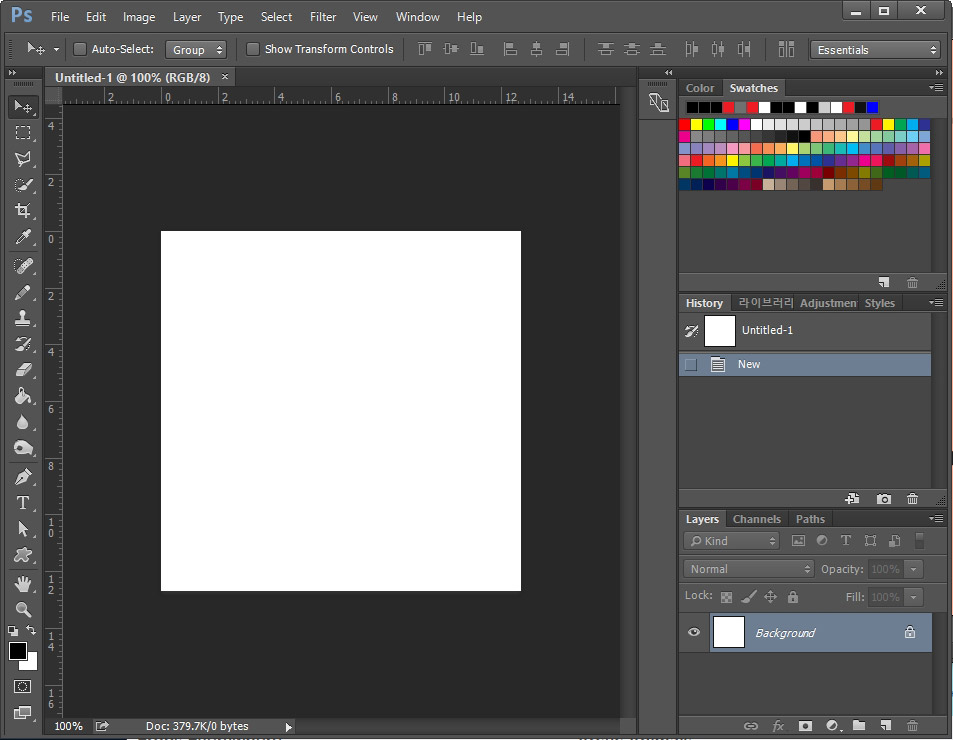Toggle history brush source for Untitled-1 snapshot
This screenshot has height=740, width=953.
point(691,331)
